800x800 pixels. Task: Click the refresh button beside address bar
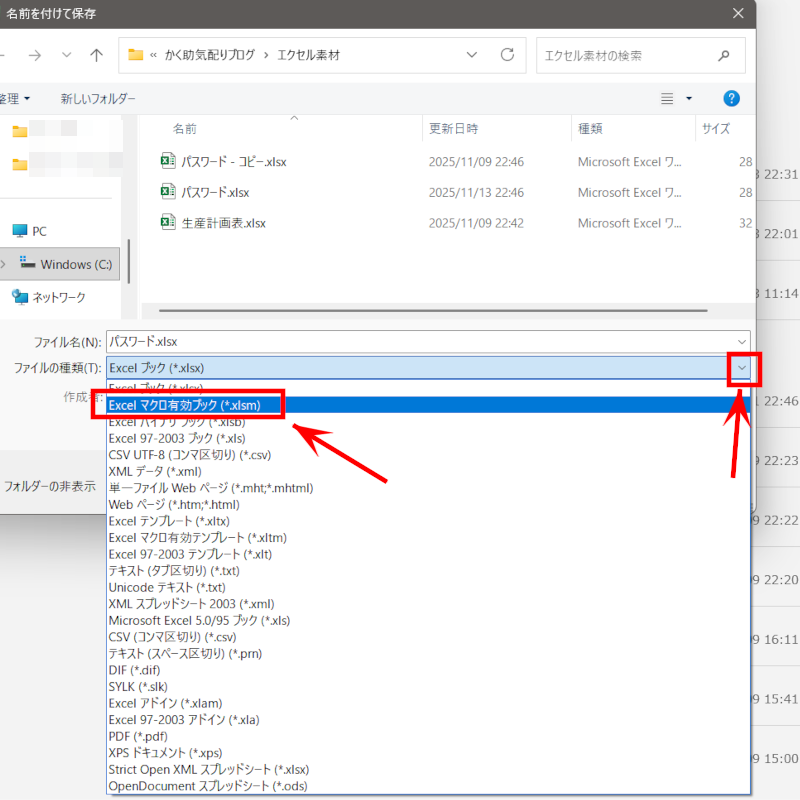click(507, 55)
